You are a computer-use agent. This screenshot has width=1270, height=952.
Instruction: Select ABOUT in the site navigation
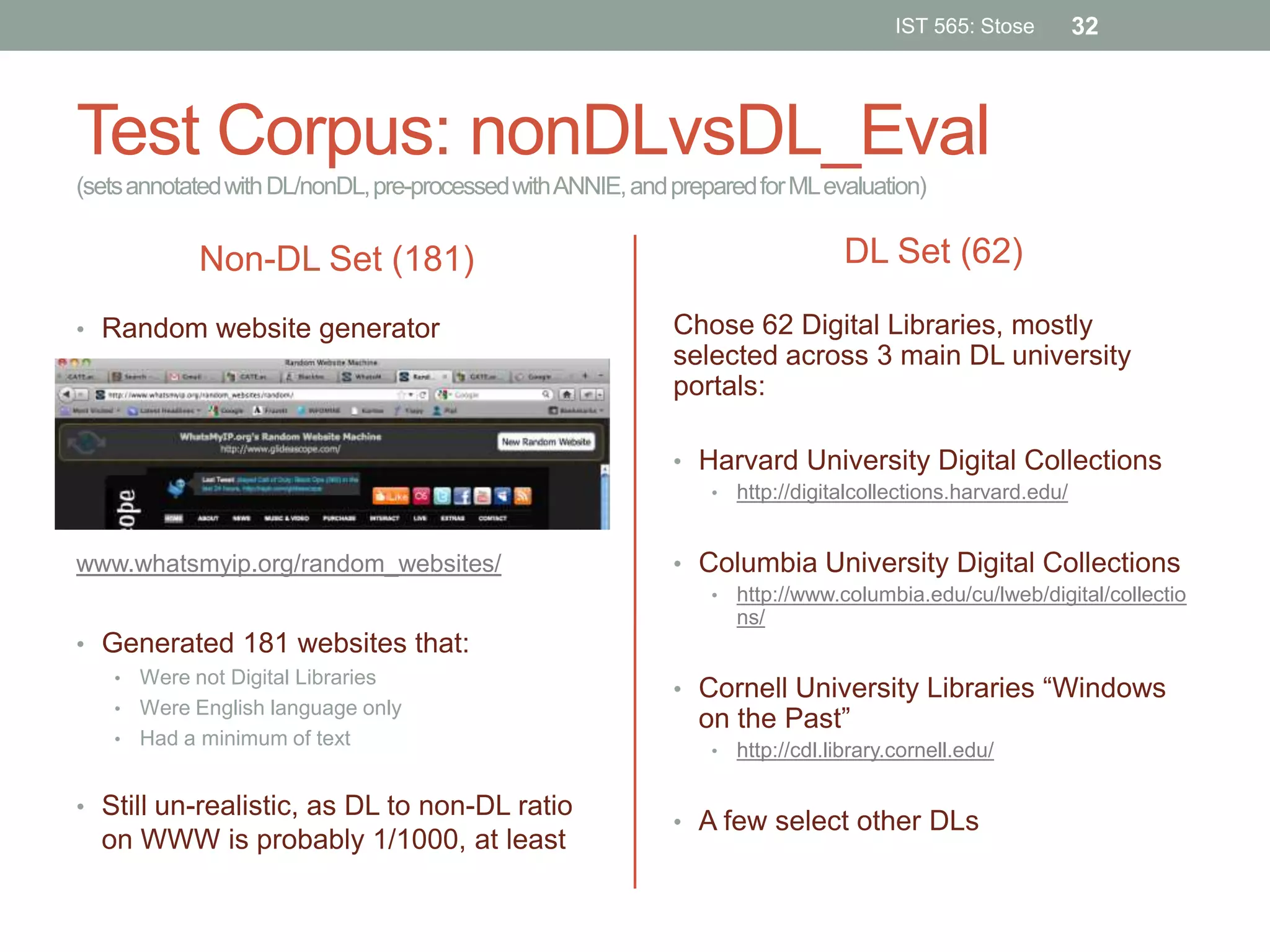tap(208, 518)
